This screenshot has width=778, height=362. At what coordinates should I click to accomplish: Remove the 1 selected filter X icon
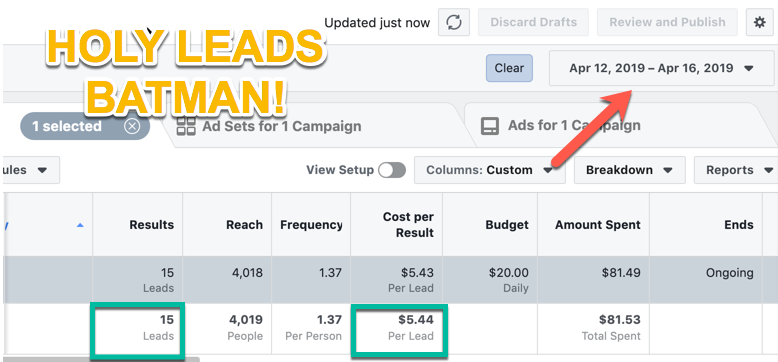pos(132,126)
